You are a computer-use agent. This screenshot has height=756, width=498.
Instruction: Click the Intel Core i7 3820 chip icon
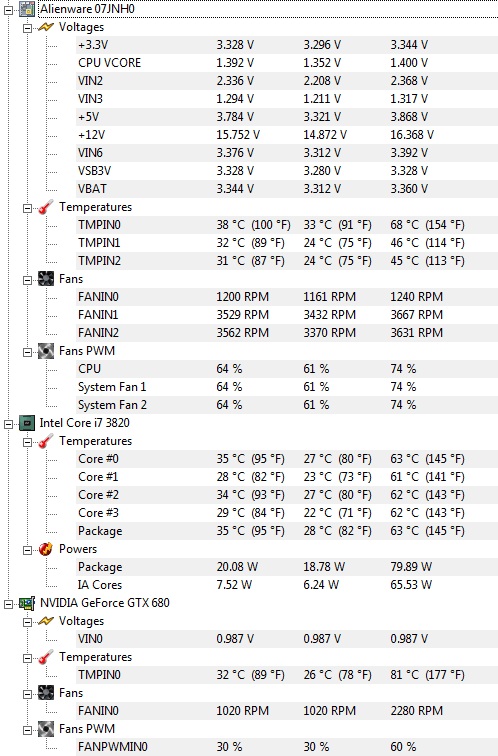pos(27,423)
